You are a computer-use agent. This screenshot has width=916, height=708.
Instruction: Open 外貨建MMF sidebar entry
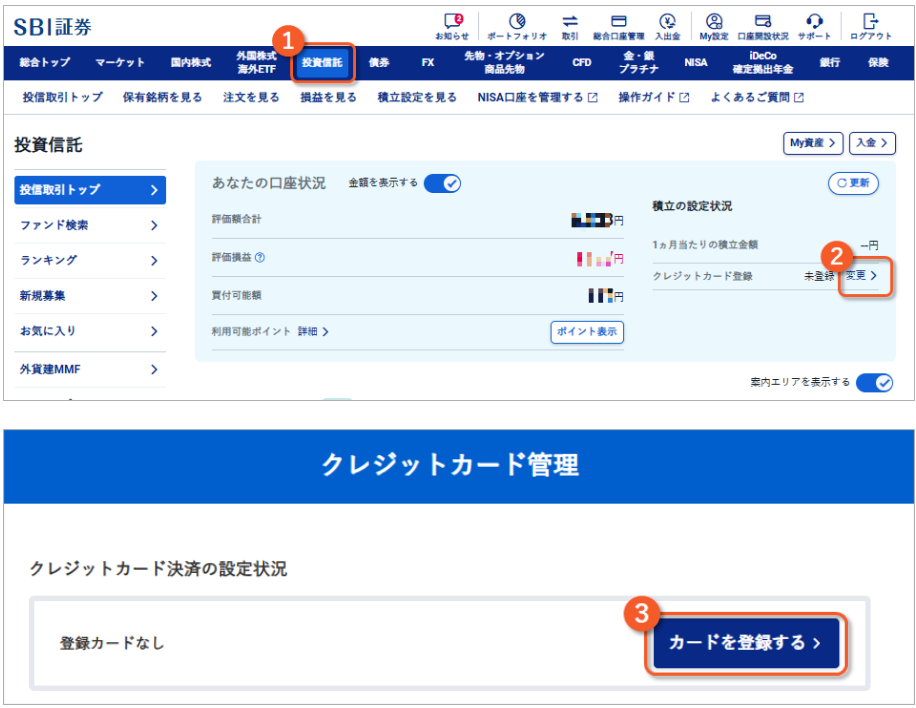point(89,369)
